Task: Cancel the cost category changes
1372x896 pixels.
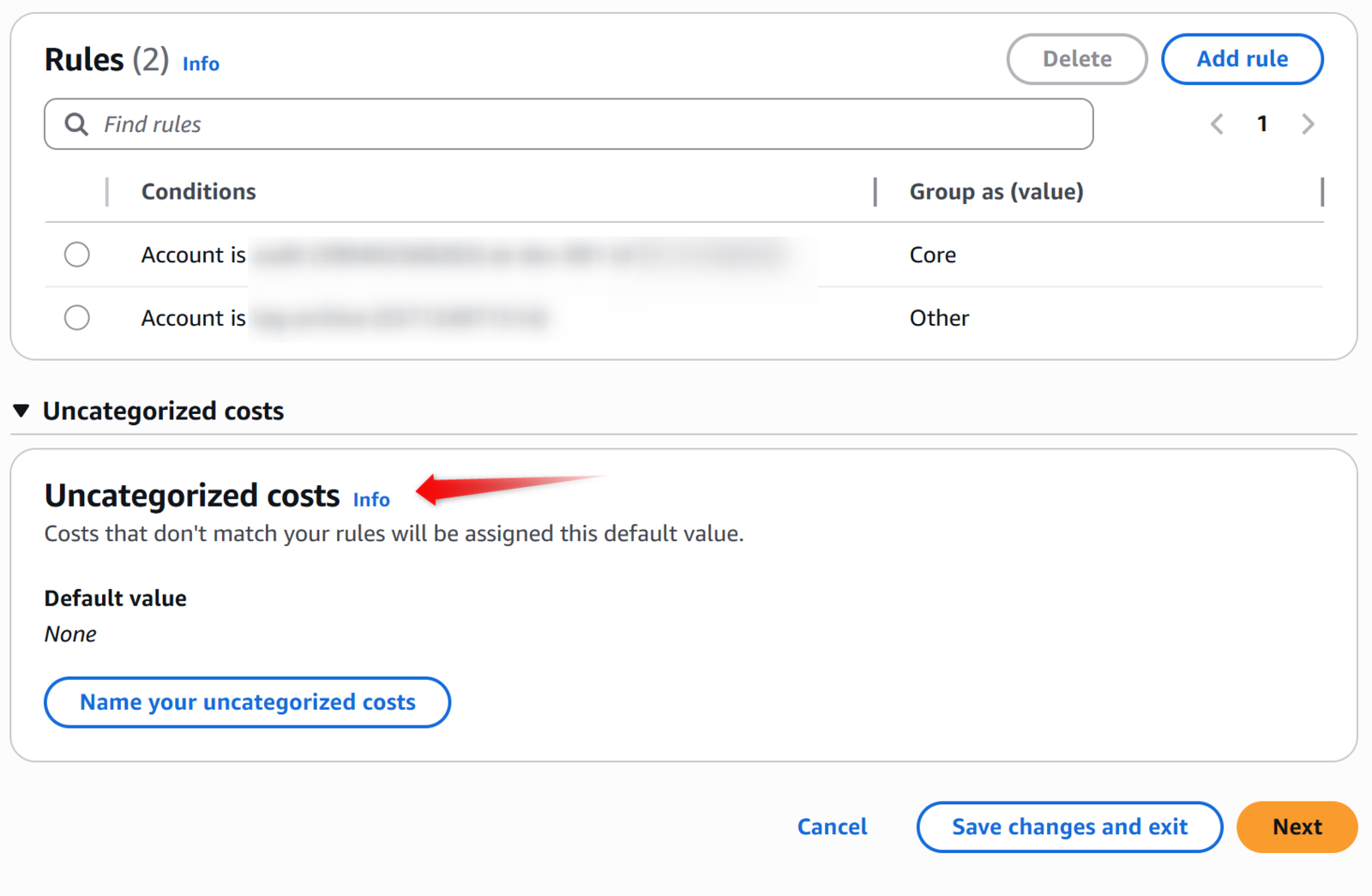Action: point(832,827)
